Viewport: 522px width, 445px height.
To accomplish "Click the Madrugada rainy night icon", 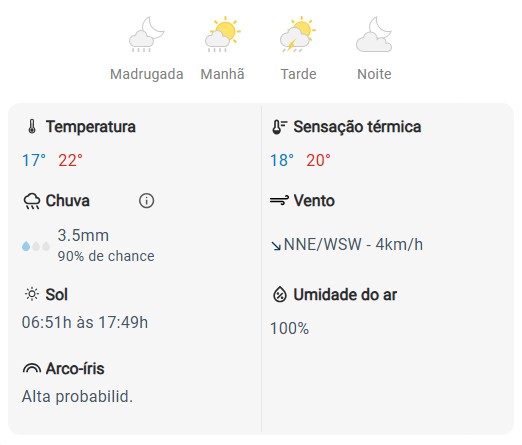I will 147,34.
